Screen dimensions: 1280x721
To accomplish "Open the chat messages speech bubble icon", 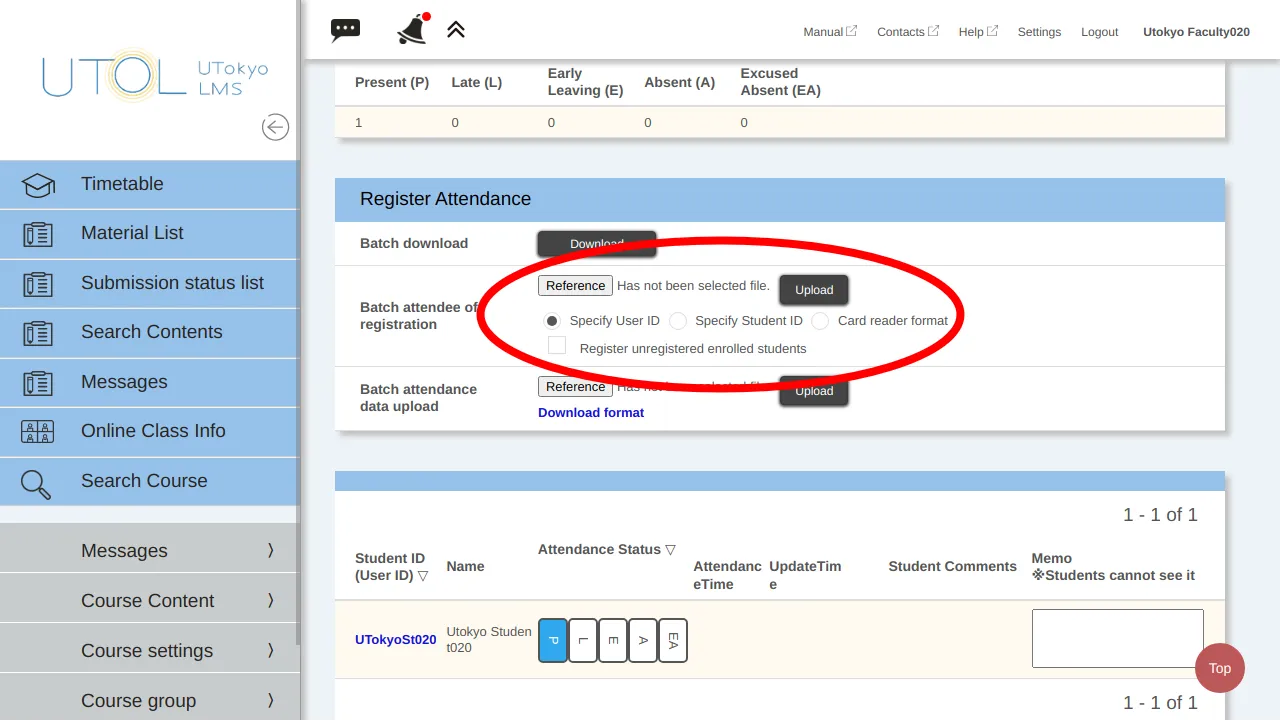I will coord(345,30).
